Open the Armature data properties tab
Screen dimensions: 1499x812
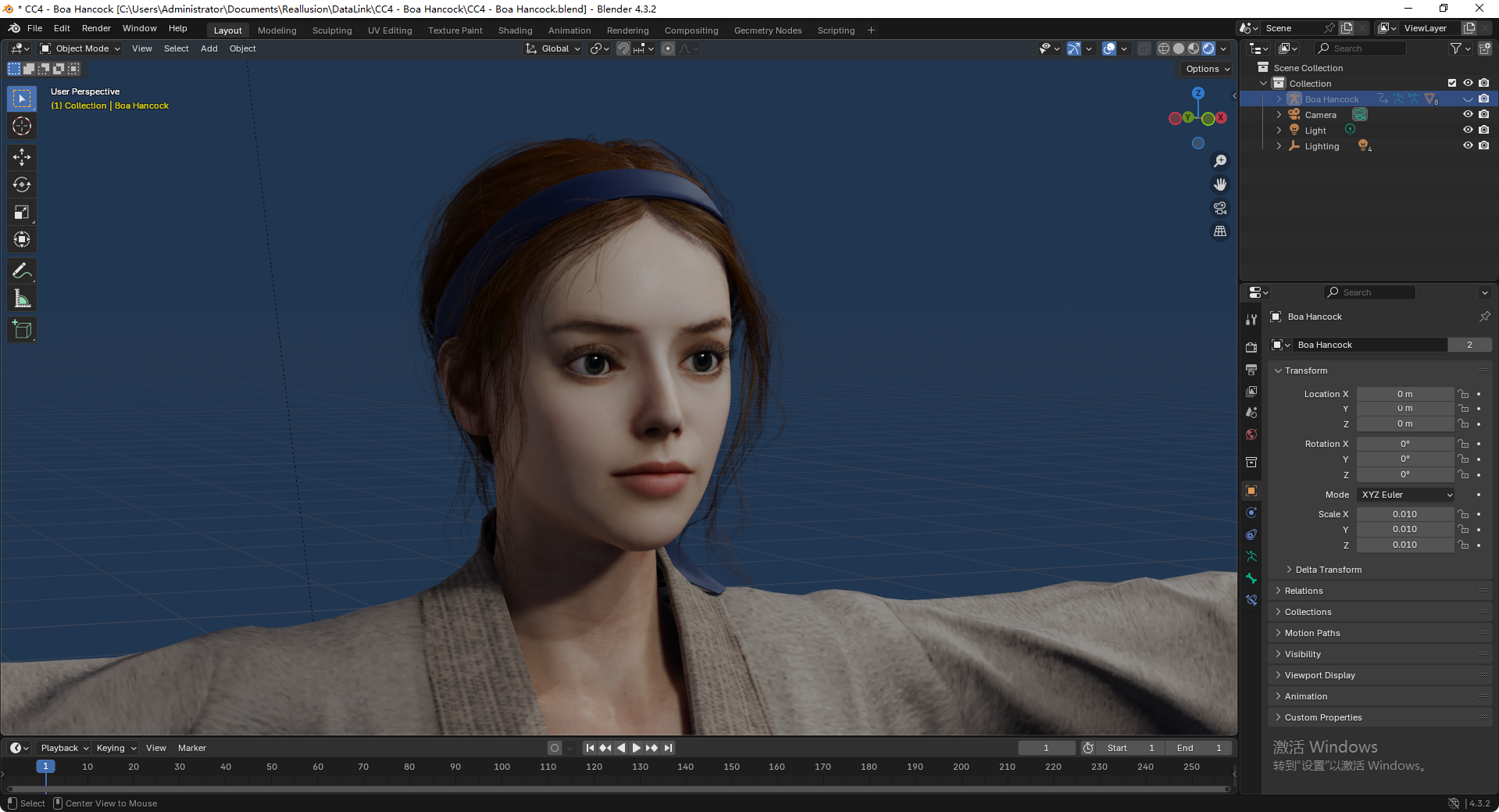point(1251,557)
